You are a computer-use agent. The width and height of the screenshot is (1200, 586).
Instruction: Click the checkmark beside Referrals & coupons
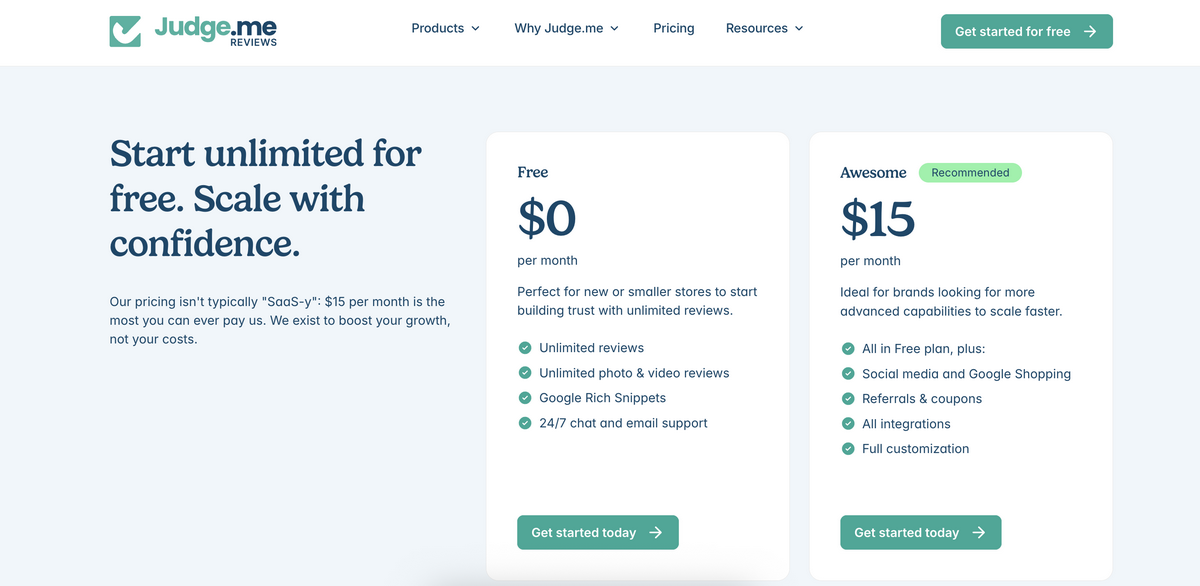pos(848,398)
